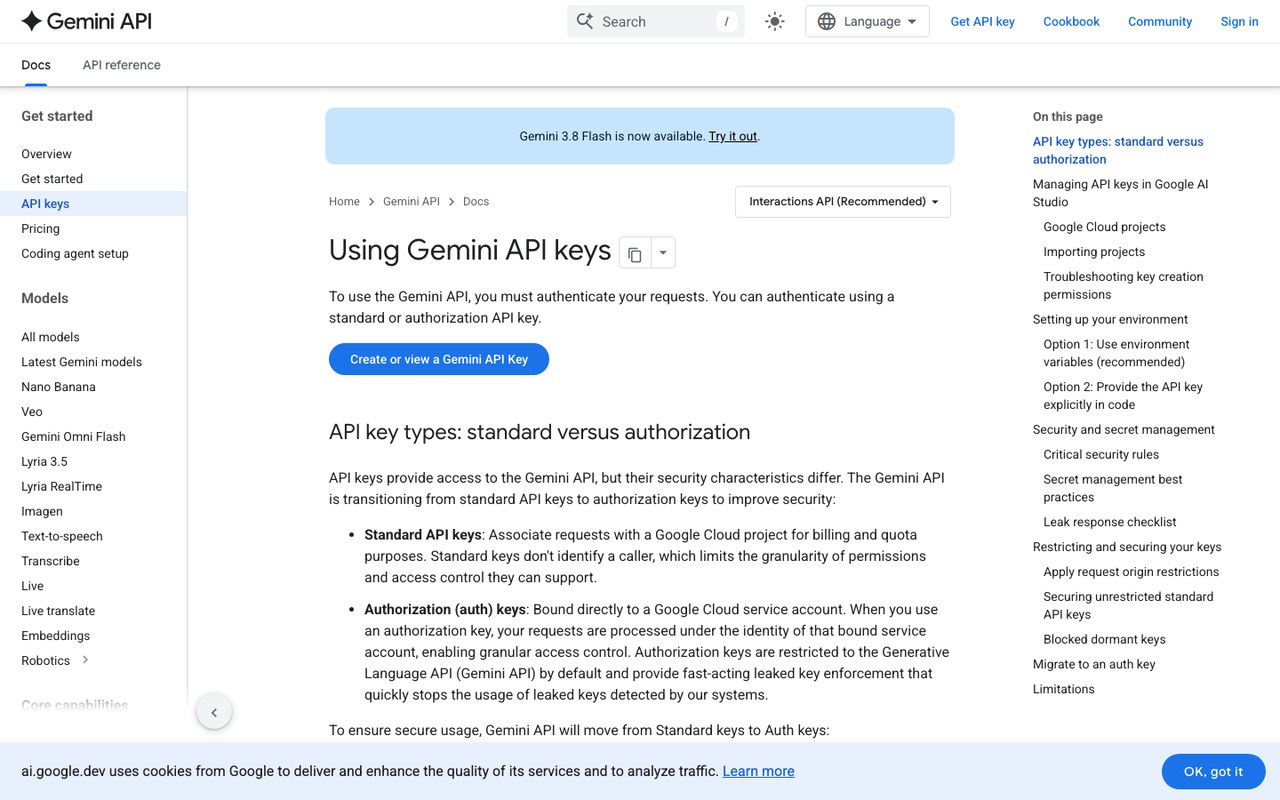
Task: Jump to Option 2: Provide the API key explicitly
Action: pyautogui.click(x=1123, y=396)
